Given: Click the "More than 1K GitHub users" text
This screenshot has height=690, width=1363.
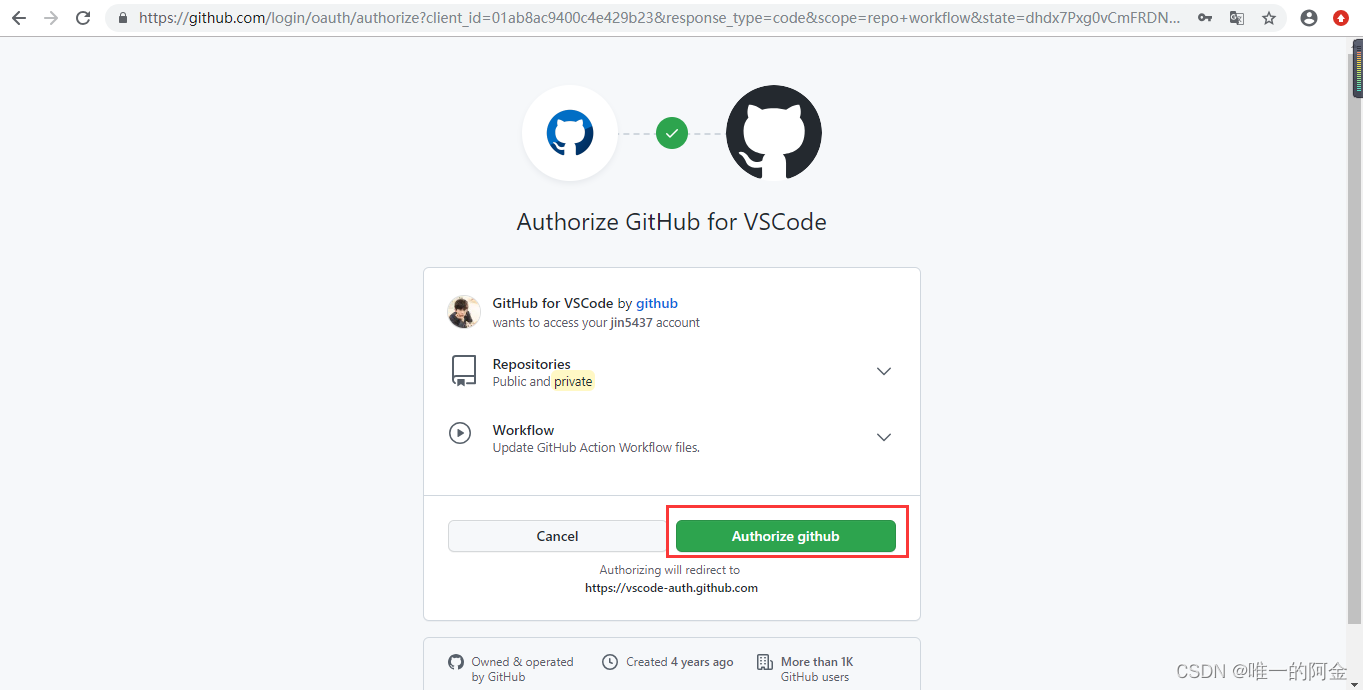Looking at the screenshot, I should click(817, 669).
